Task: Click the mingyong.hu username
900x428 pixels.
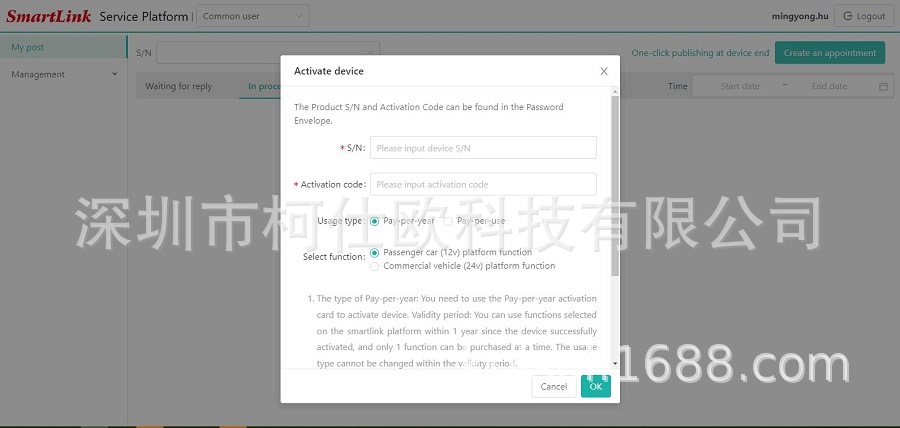Action: [800, 16]
